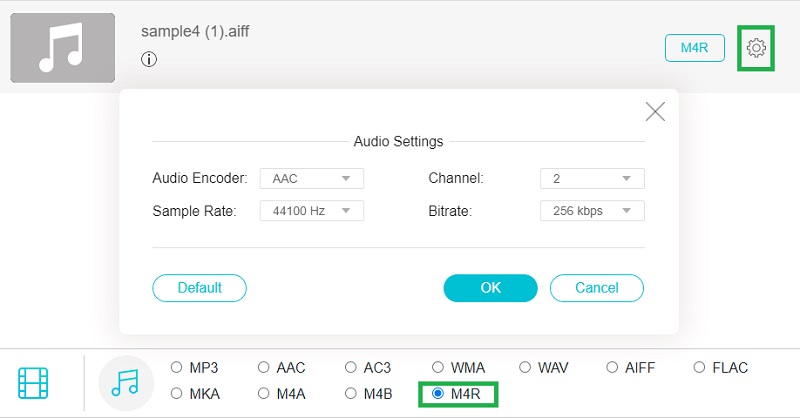This screenshot has height=418, width=800.
Task: Expand the Channel dropdown
Action: (591, 178)
